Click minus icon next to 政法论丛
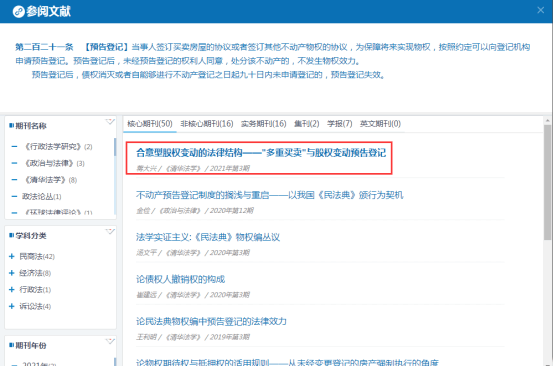Viewport: 554px width, 366px height. point(14,196)
